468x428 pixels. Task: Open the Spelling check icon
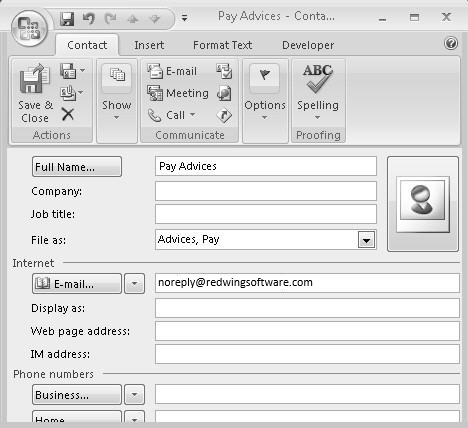(x=318, y=78)
